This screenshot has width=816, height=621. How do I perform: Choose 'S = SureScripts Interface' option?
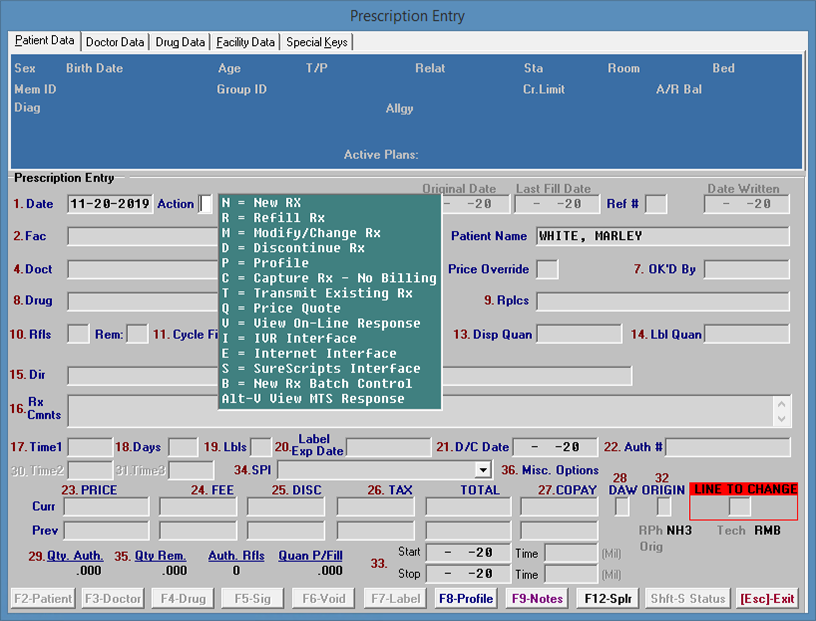(x=320, y=368)
